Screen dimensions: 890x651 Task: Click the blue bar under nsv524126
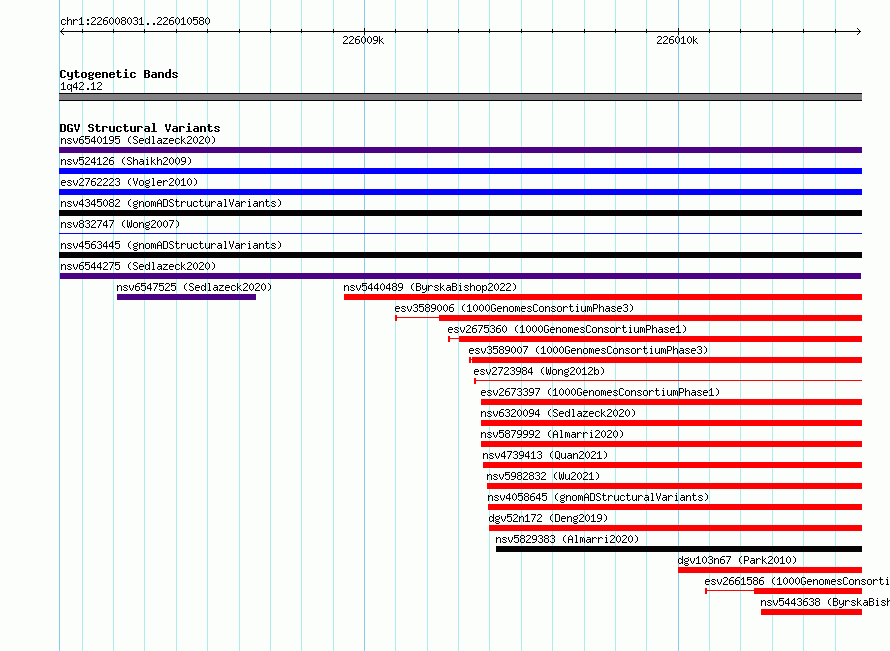(x=460, y=171)
